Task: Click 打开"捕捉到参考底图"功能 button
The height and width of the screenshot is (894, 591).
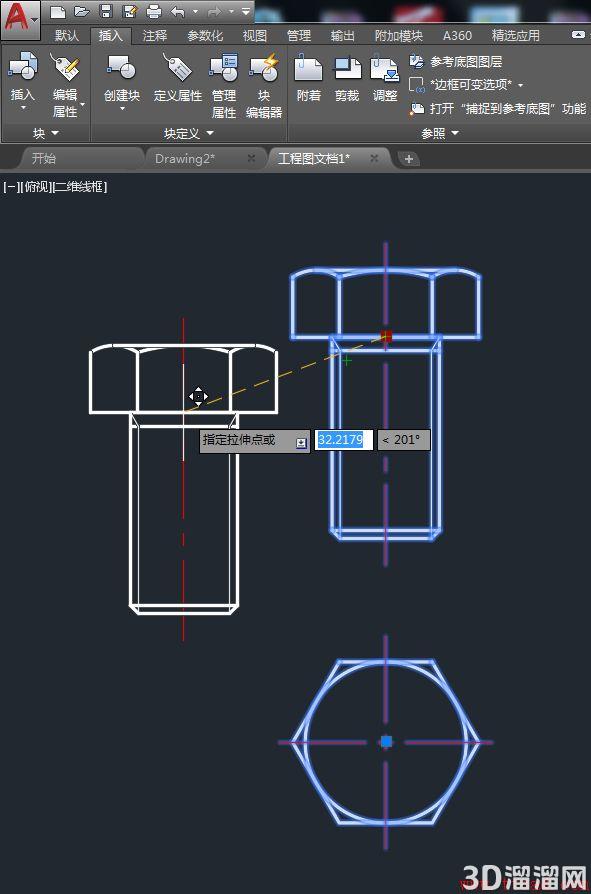Action: tap(498, 108)
